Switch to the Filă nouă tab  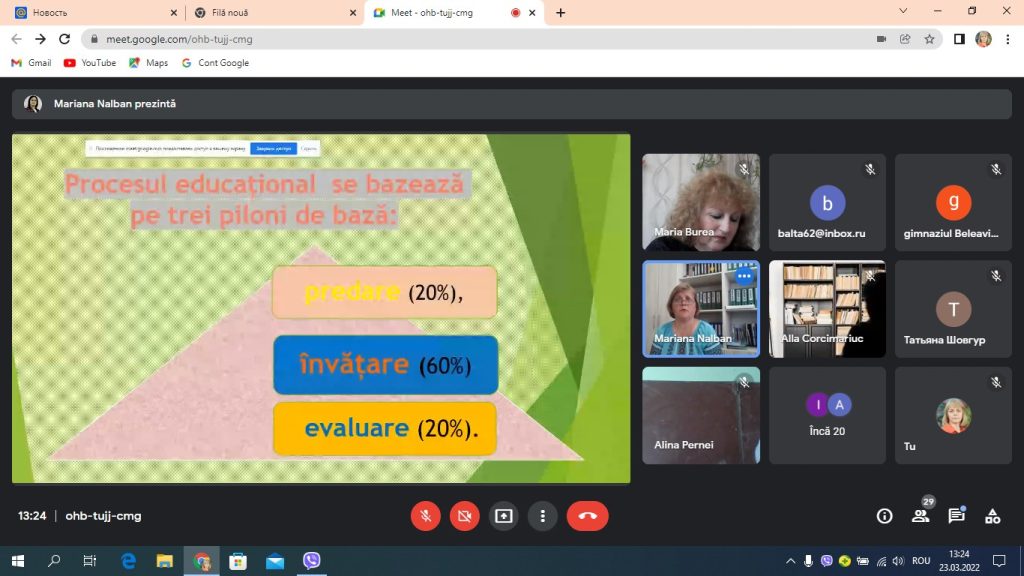coord(274,12)
